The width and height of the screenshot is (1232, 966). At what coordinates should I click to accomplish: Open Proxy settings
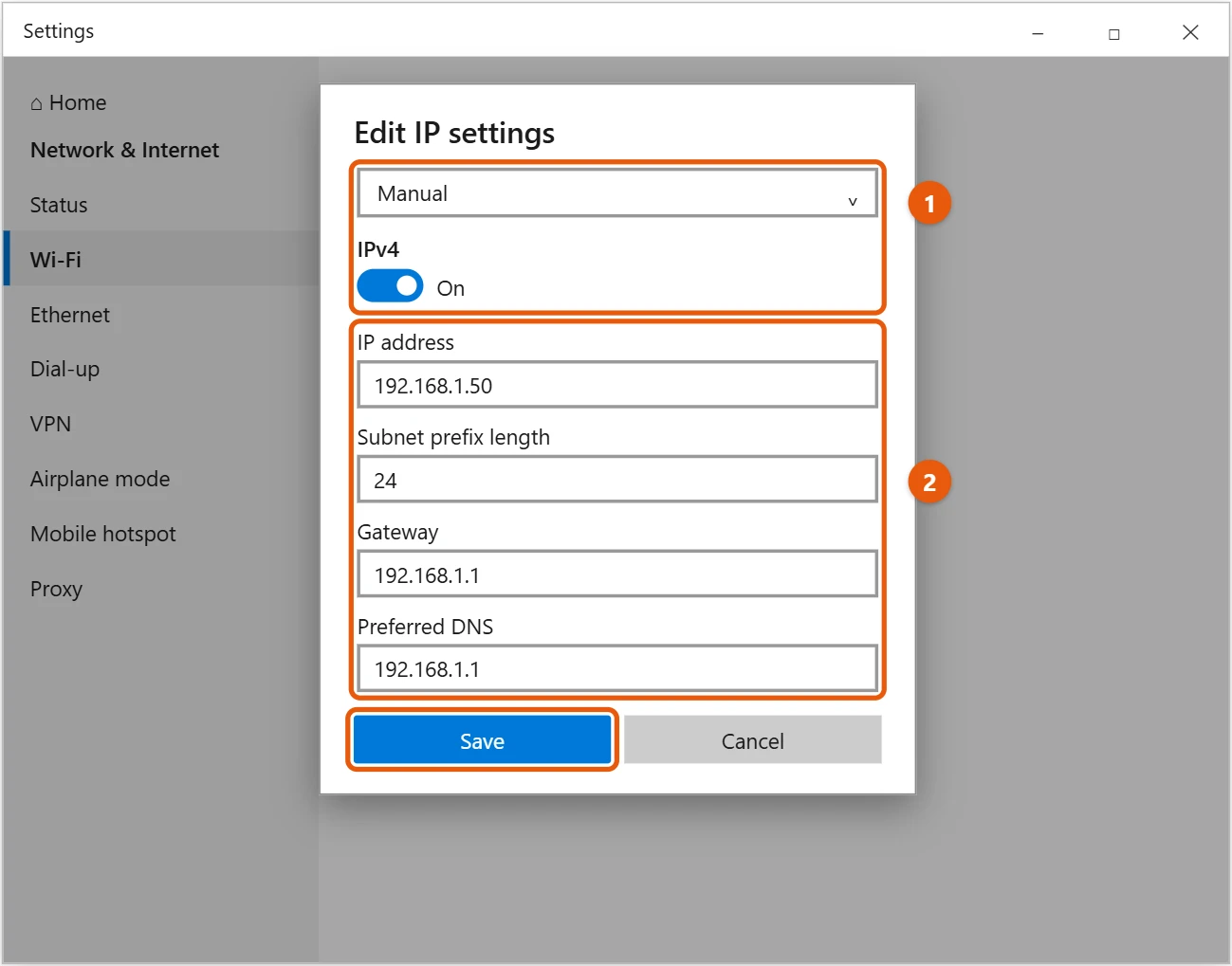(56, 589)
